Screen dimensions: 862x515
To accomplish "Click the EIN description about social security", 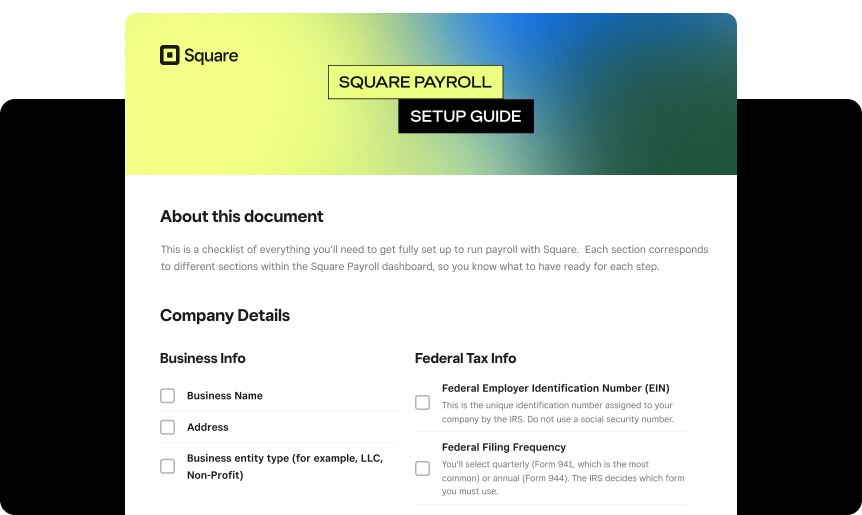I will tap(557, 412).
